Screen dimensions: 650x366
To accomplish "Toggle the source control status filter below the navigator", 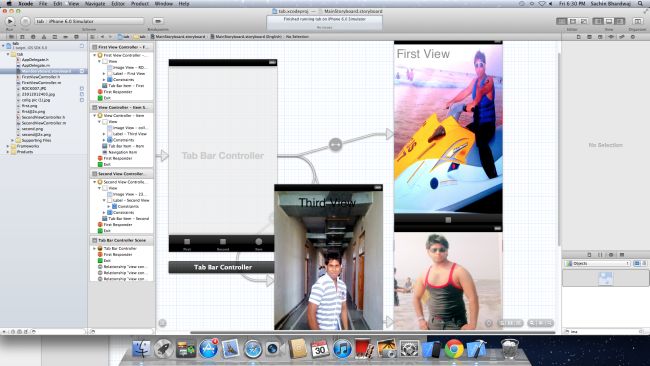I will tap(19, 332).
